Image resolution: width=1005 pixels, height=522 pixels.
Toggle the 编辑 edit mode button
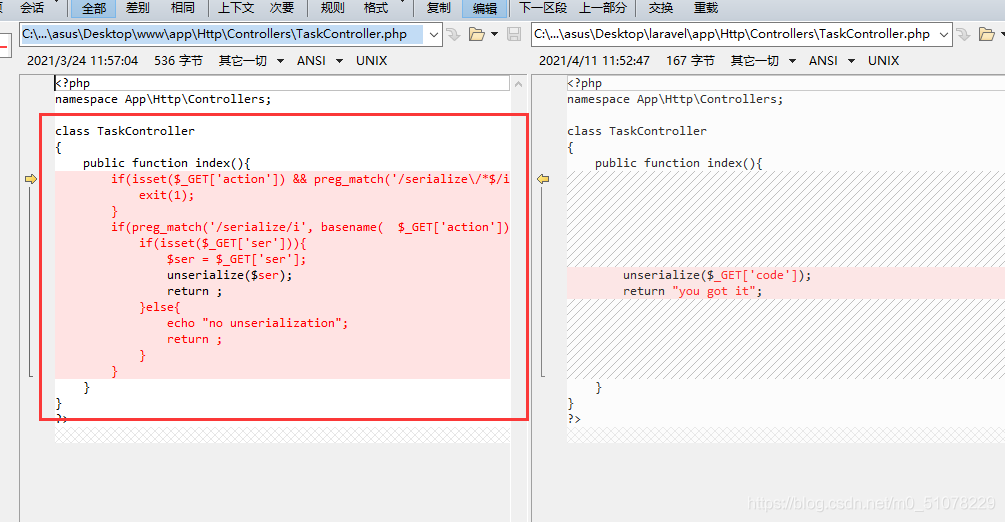click(485, 8)
